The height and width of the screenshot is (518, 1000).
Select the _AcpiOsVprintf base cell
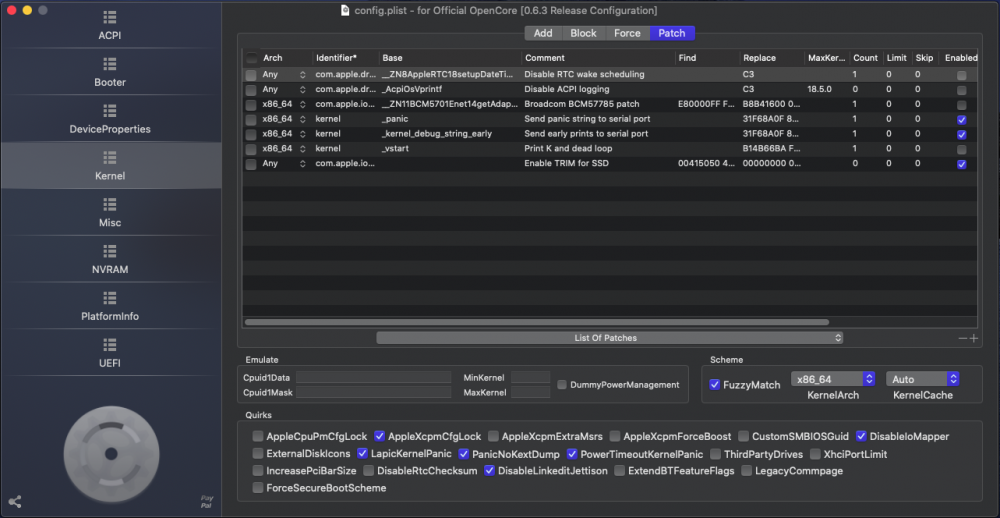411,89
